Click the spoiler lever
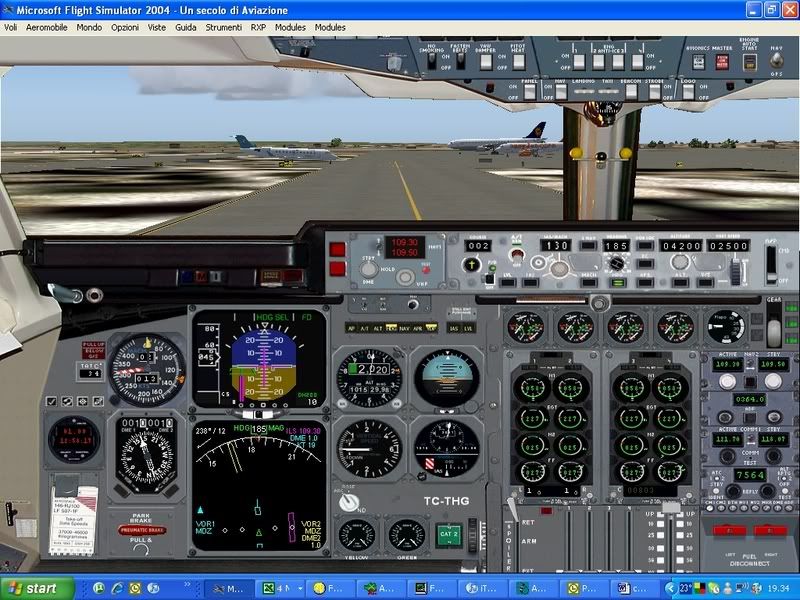This screenshot has height=600, width=800. (x=512, y=510)
